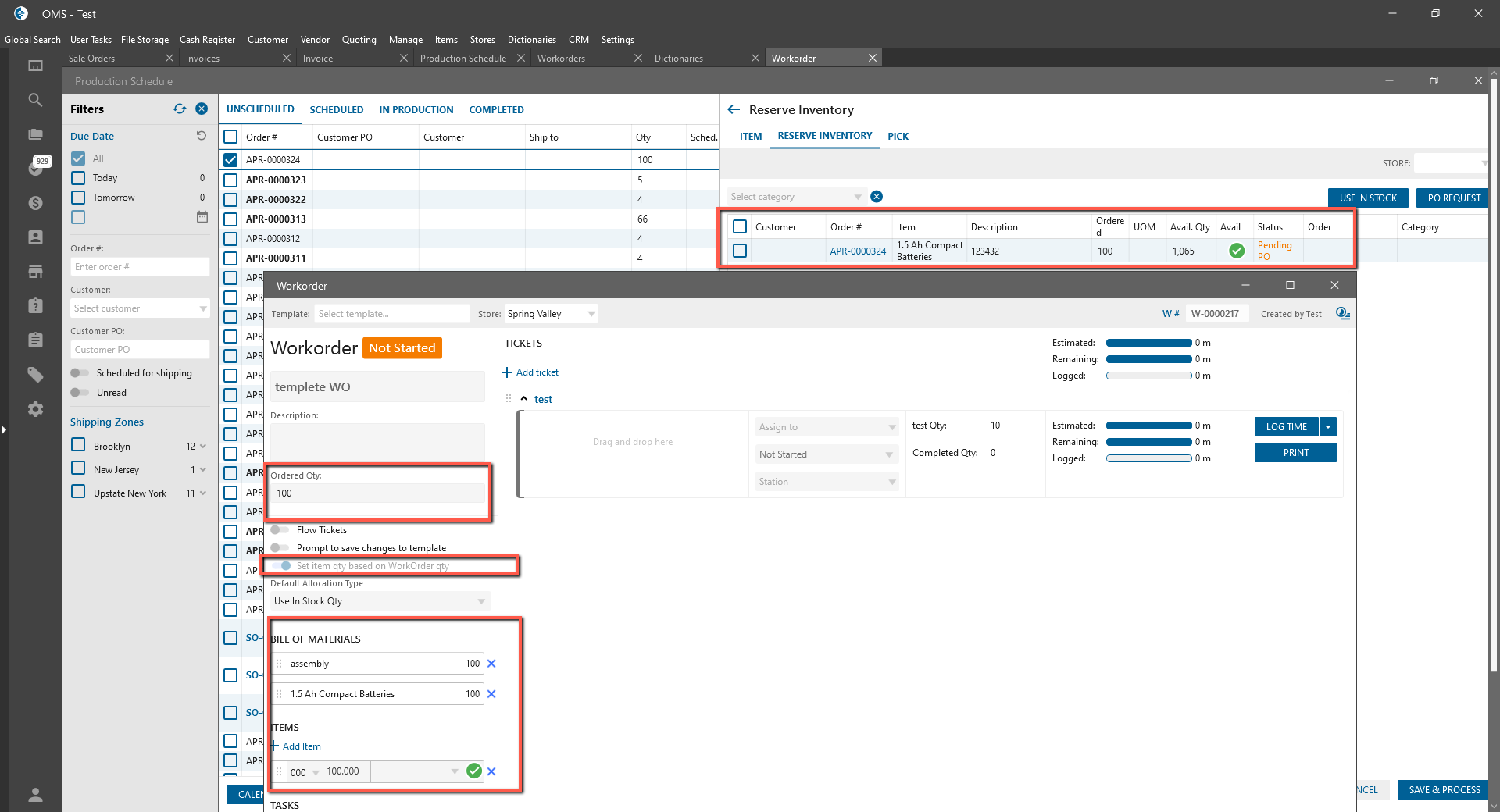Click the Enter order # field
Viewport: 1500px width, 812px height.
[140, 267]
